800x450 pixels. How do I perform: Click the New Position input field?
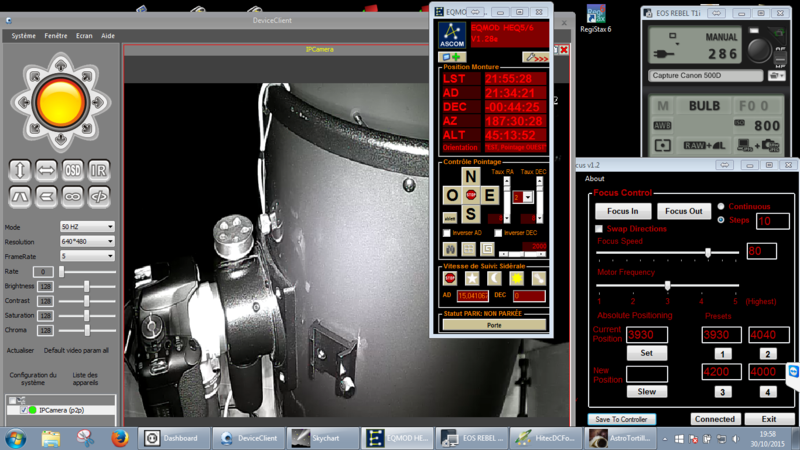pyautogui.click(x=646, y=373)
